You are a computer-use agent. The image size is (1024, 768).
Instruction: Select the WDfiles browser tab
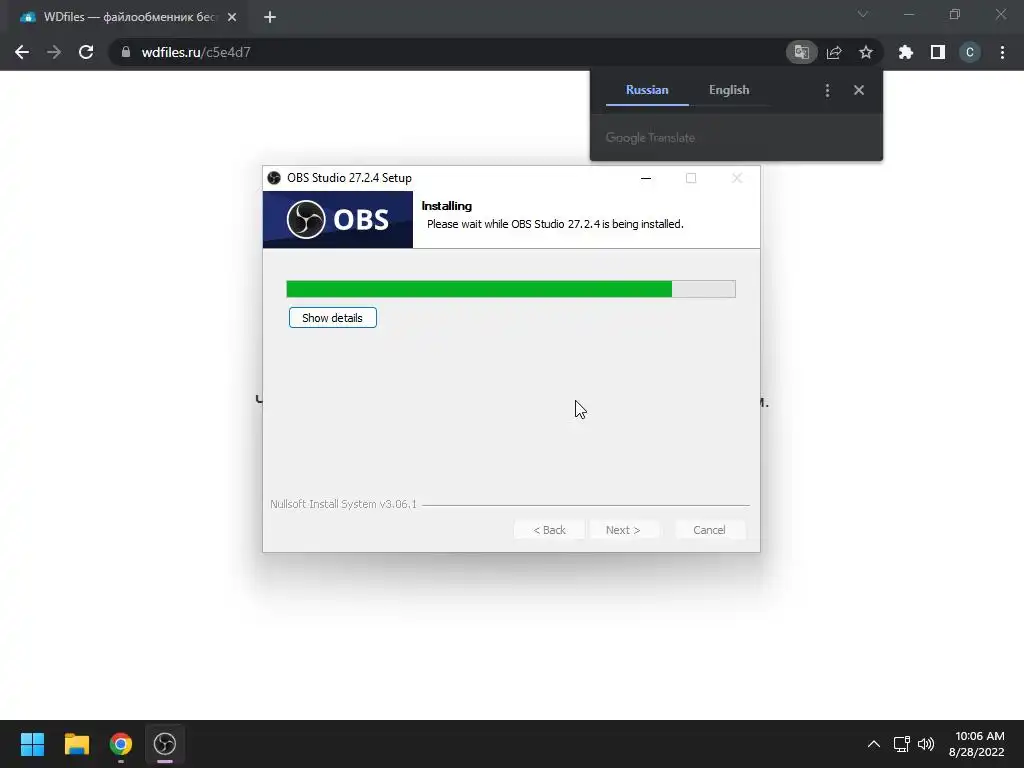click(x=128, y=17)
